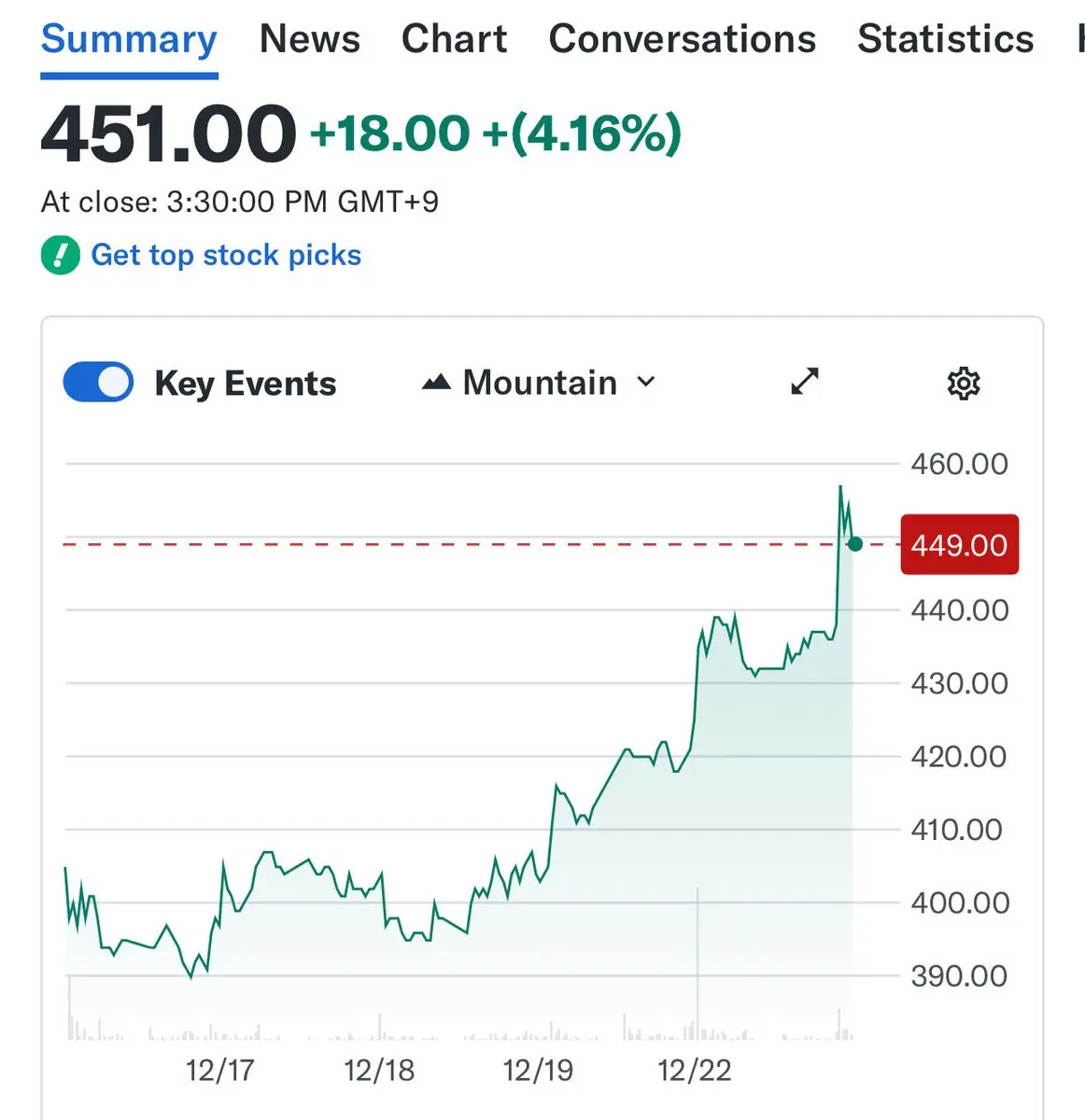Open the chart settings gear icon
The image size is (1085, 1120).
coord(963,383)
